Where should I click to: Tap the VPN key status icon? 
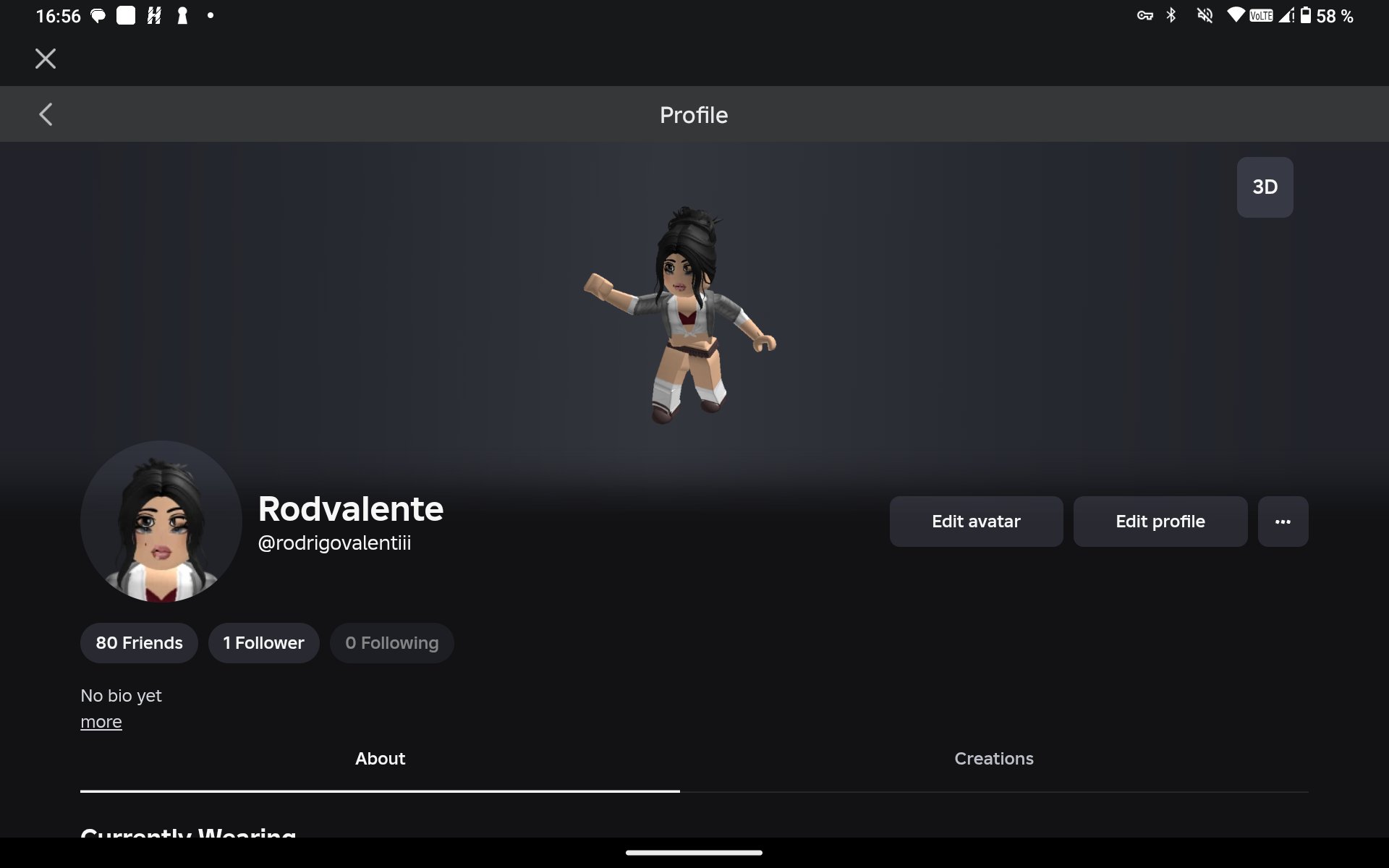pos(1144,16)
